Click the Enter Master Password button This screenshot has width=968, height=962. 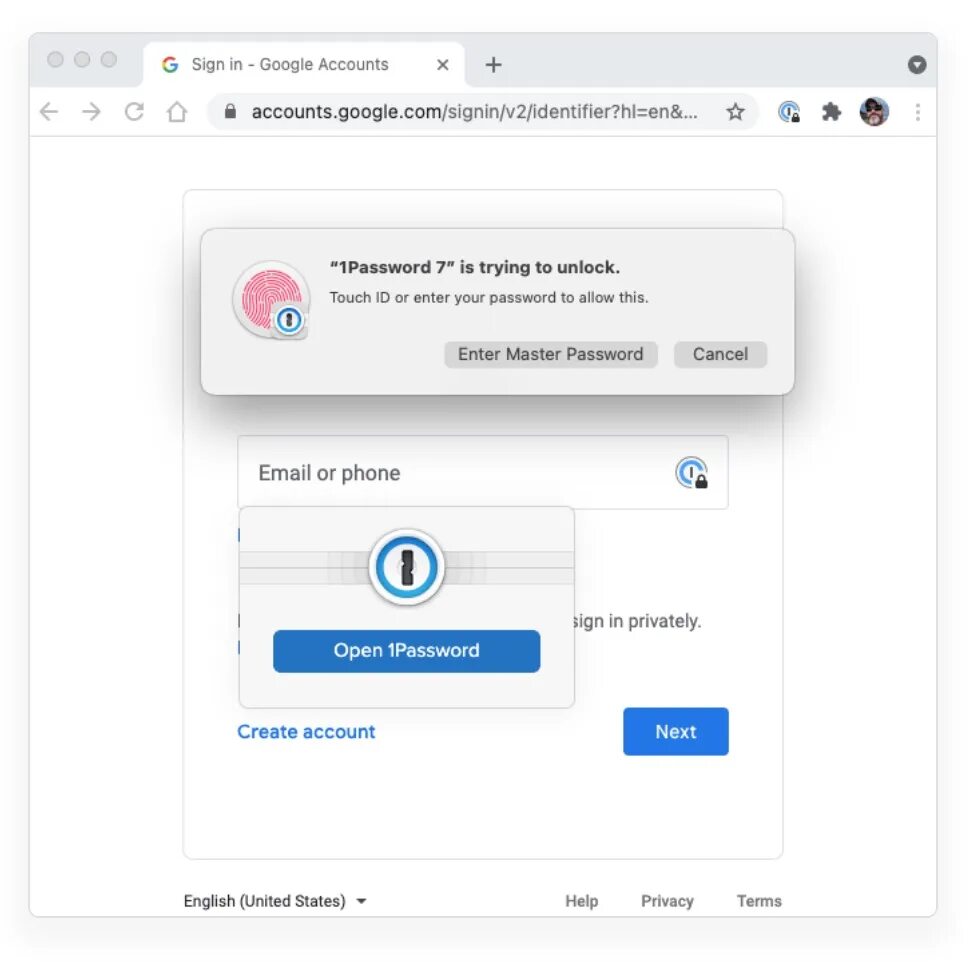(551, 354)
